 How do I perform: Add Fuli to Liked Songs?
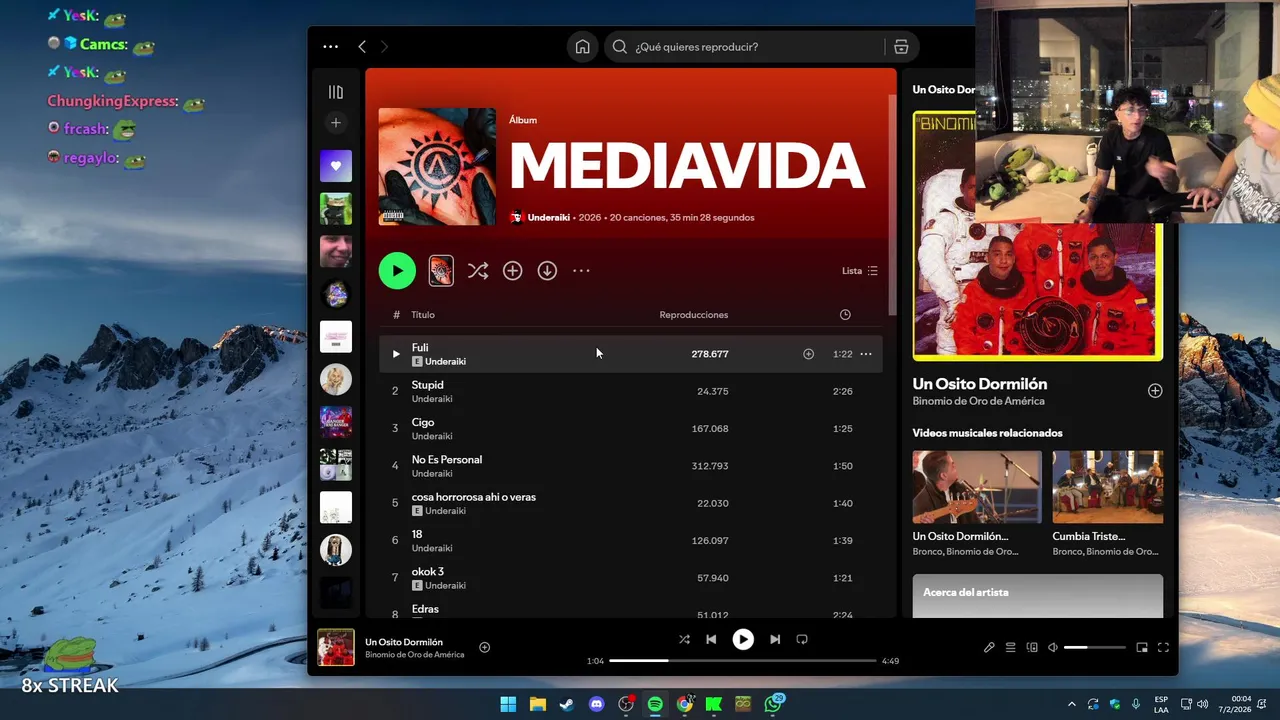pos(809,354)
